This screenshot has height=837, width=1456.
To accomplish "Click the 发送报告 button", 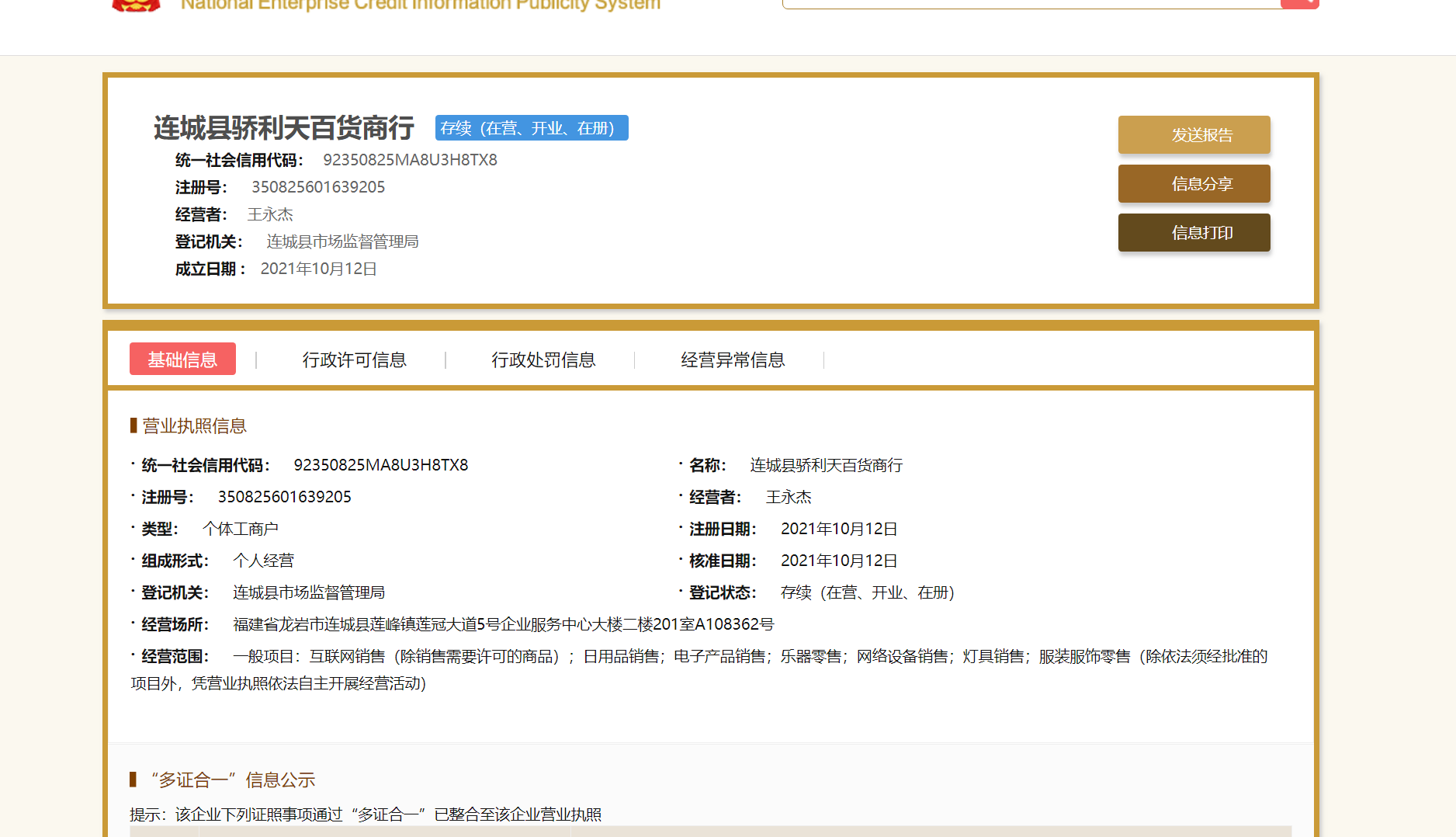I will [1194, 135].
